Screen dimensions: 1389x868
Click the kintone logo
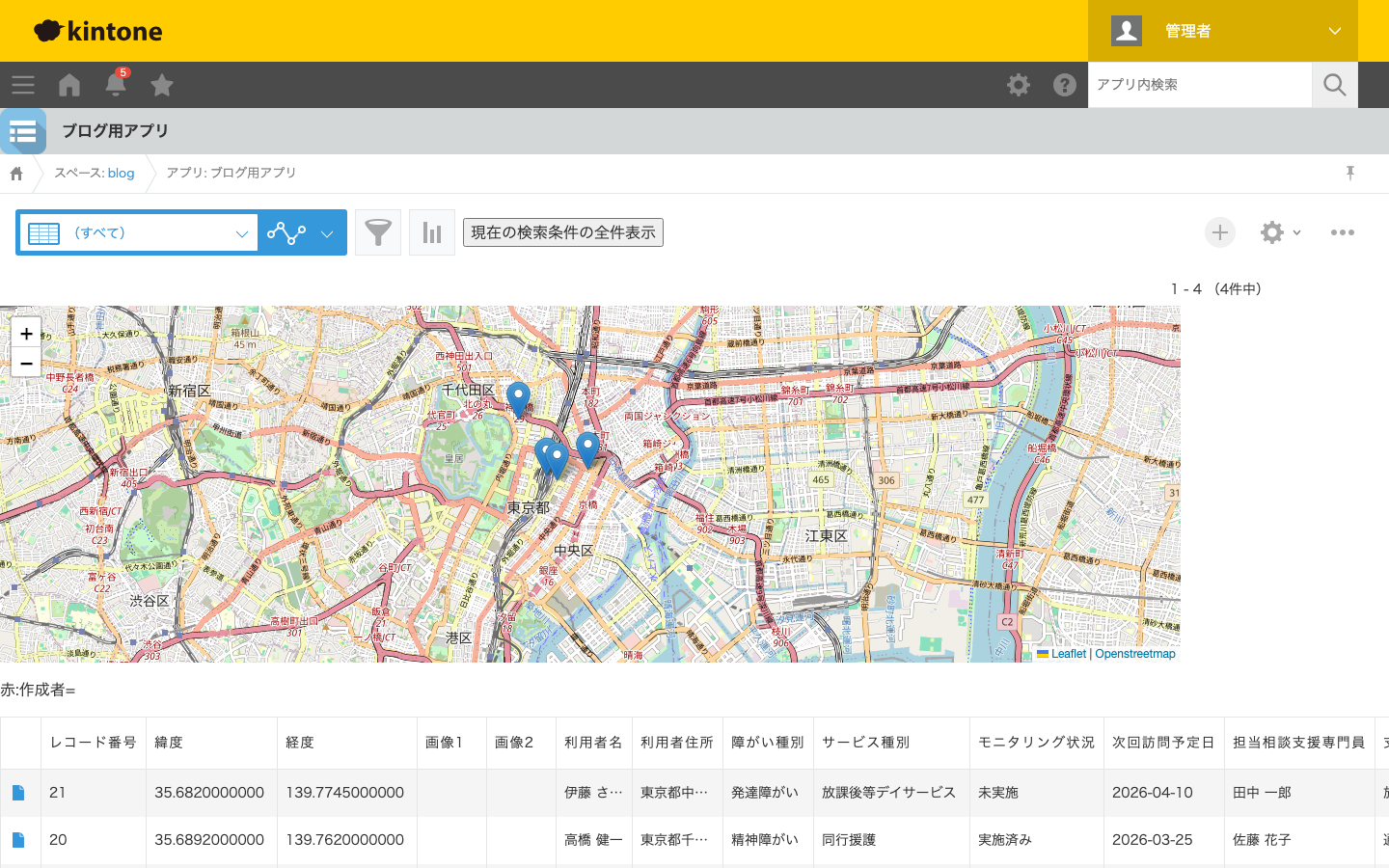[x=98, y=31]
